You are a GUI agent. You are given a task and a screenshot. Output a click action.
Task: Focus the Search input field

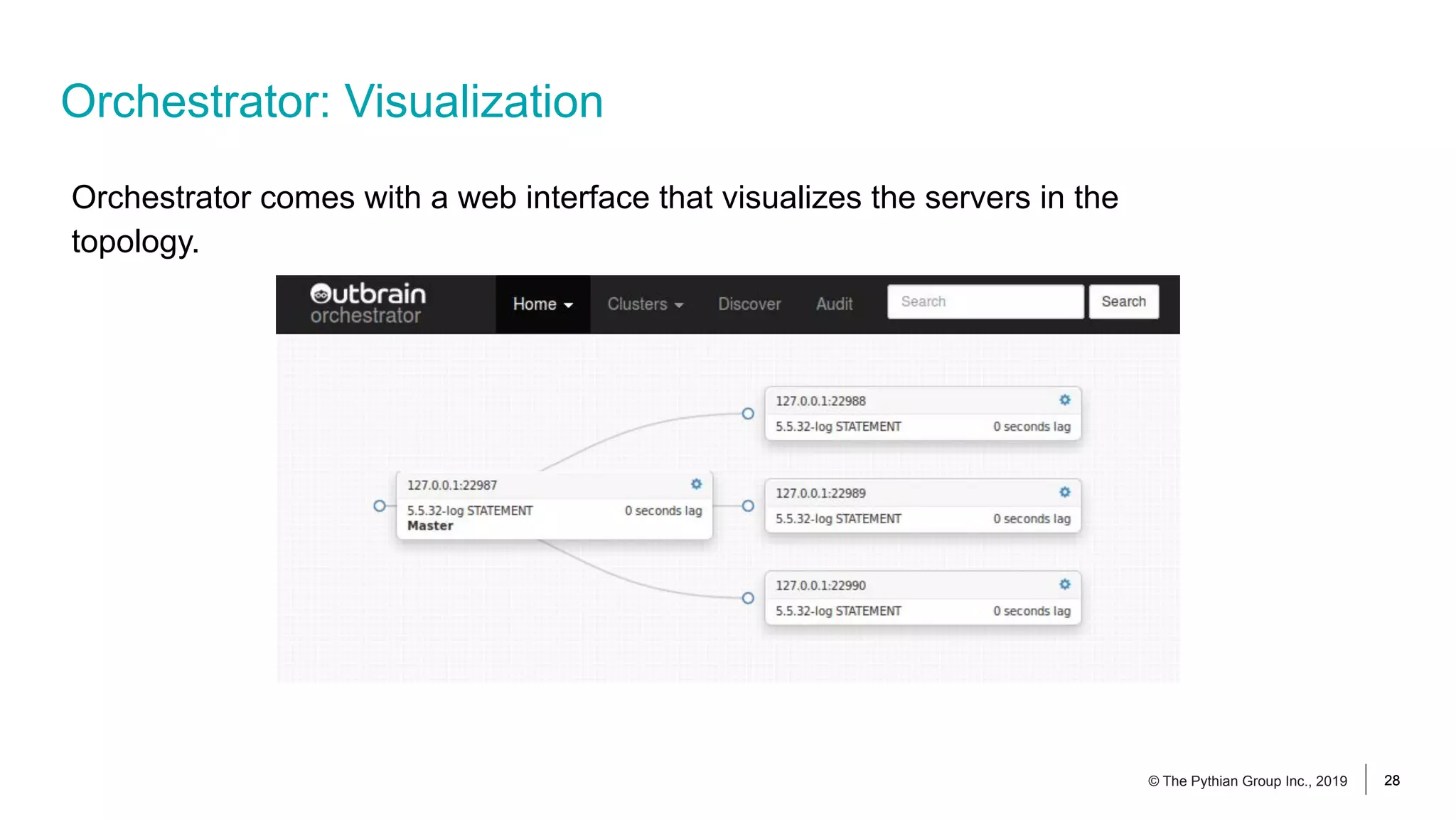click(x=985, y=301)
